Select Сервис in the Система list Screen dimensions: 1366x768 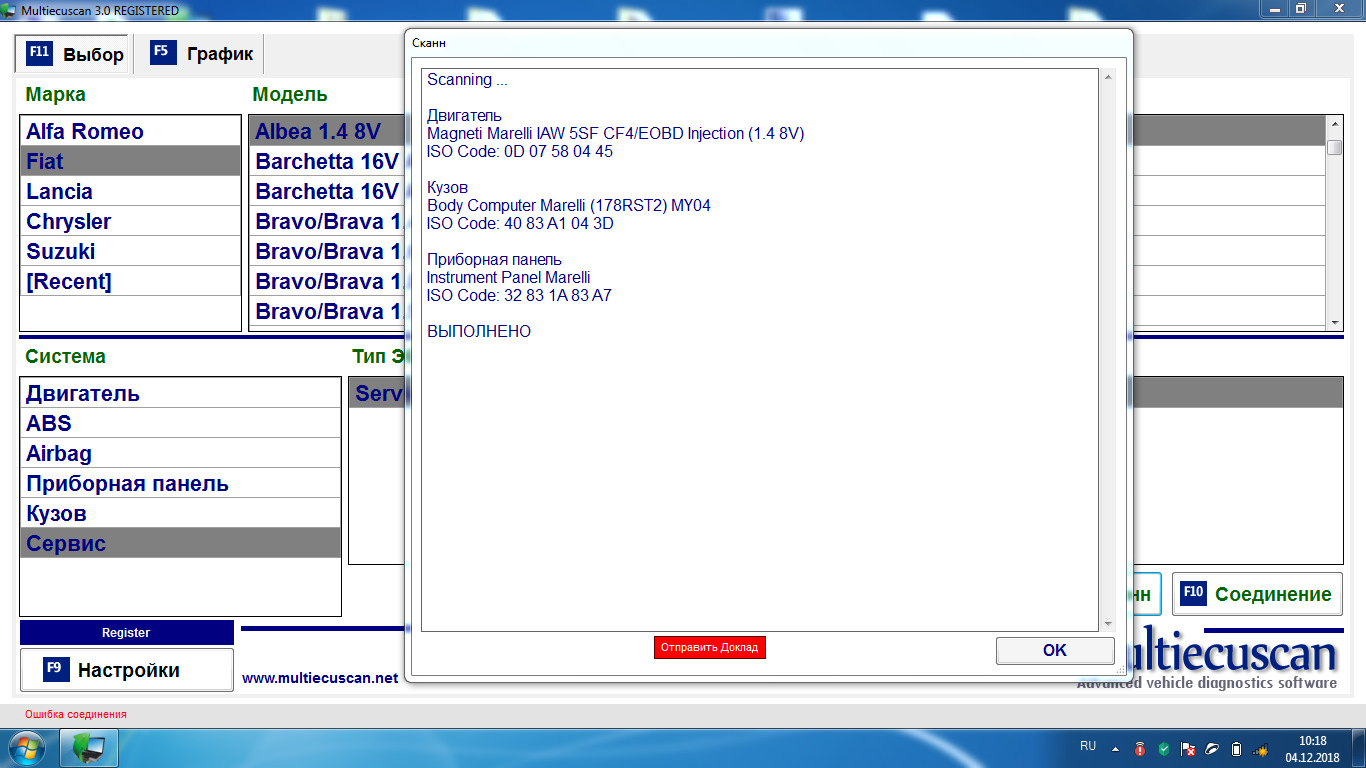pyautogui.click(x=180, y=543)
